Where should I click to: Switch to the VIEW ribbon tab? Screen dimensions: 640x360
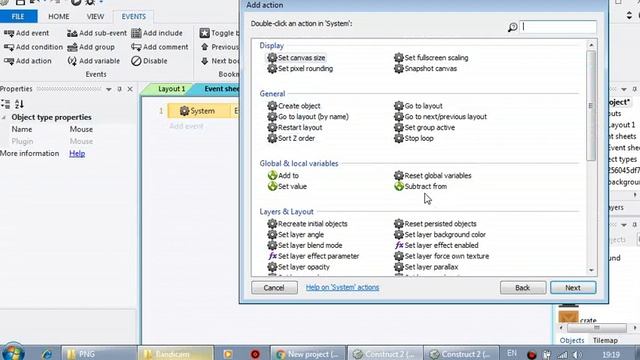pos(95,17)
